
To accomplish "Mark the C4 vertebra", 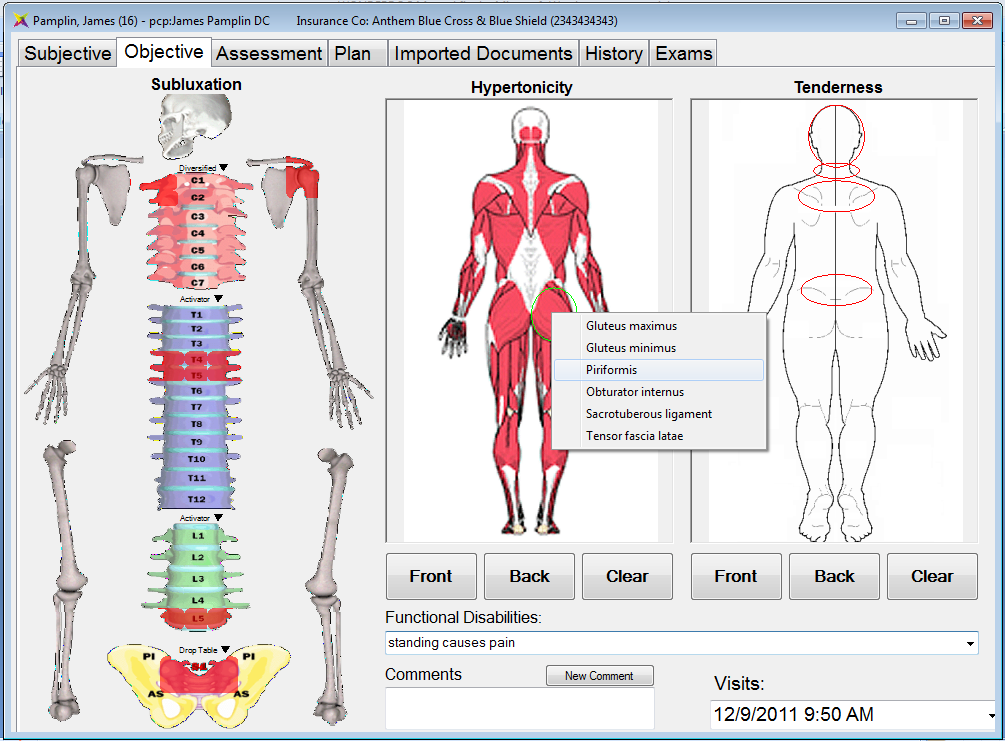I will pos(197,233).
